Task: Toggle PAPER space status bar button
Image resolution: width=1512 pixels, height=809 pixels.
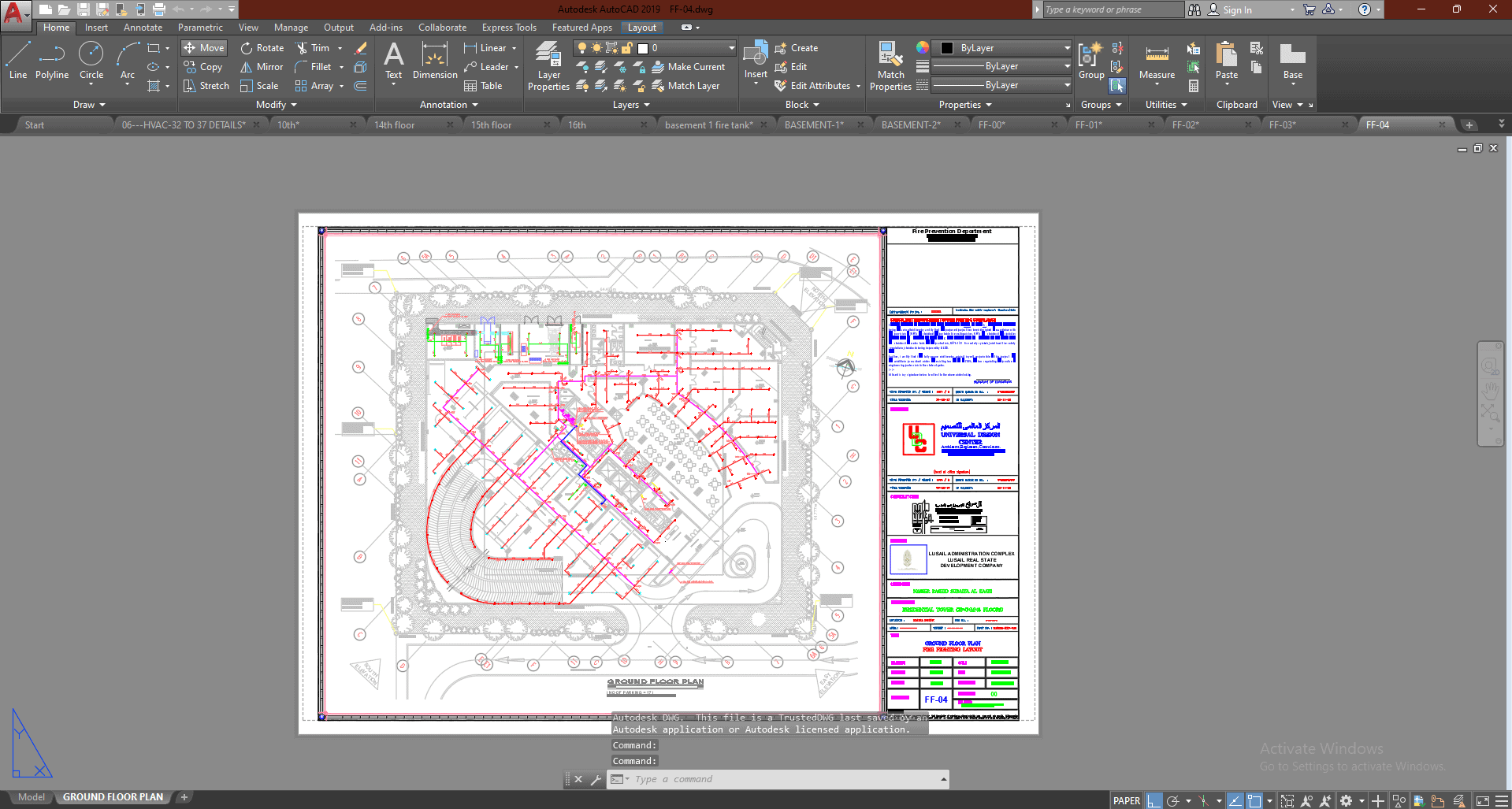Action: (x=1126, y=800)
